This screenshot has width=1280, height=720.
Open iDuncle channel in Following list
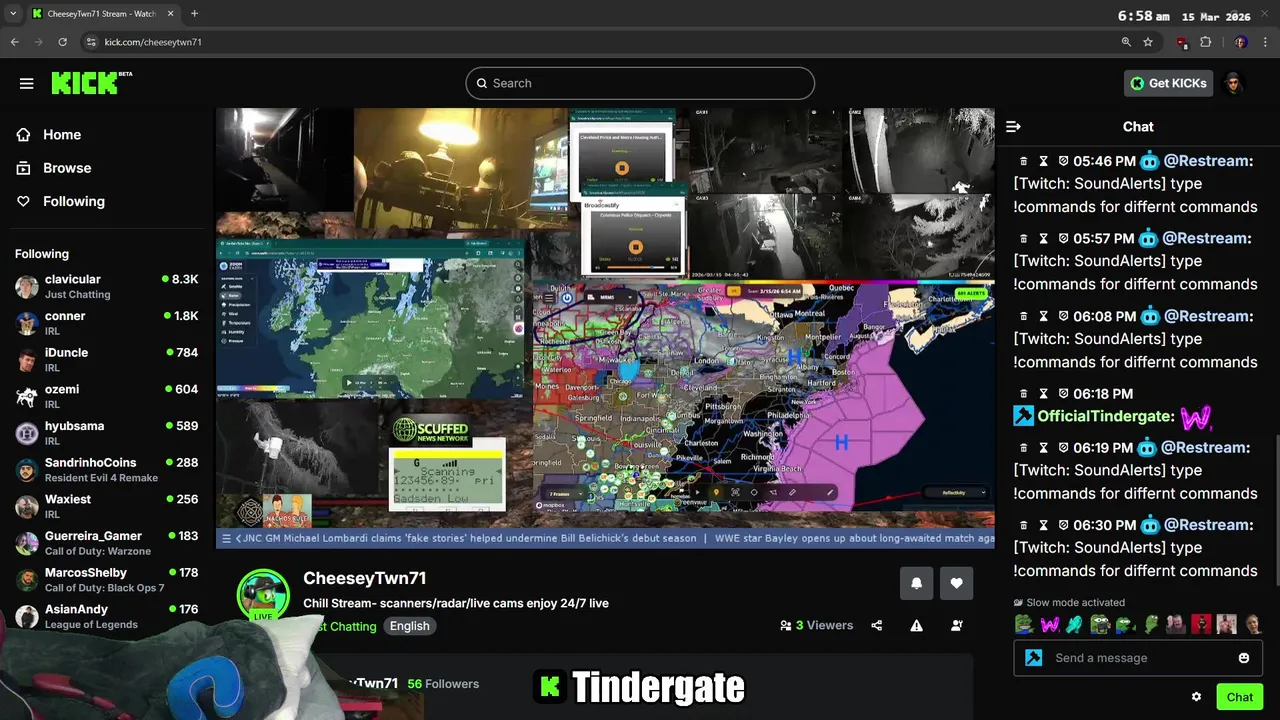106,359
